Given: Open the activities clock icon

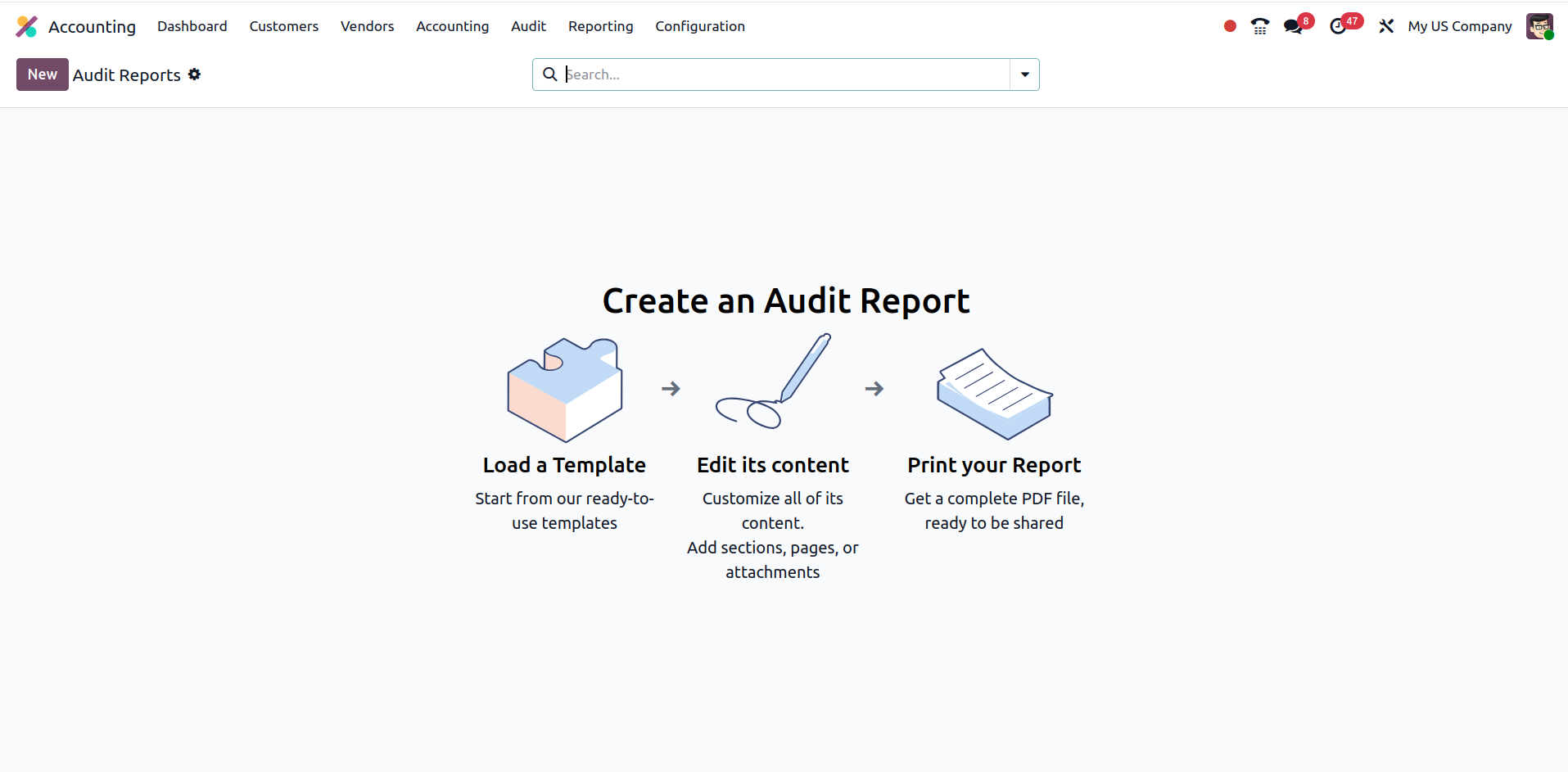Looking at the screenshot, I should click(x=1338, y=27).
